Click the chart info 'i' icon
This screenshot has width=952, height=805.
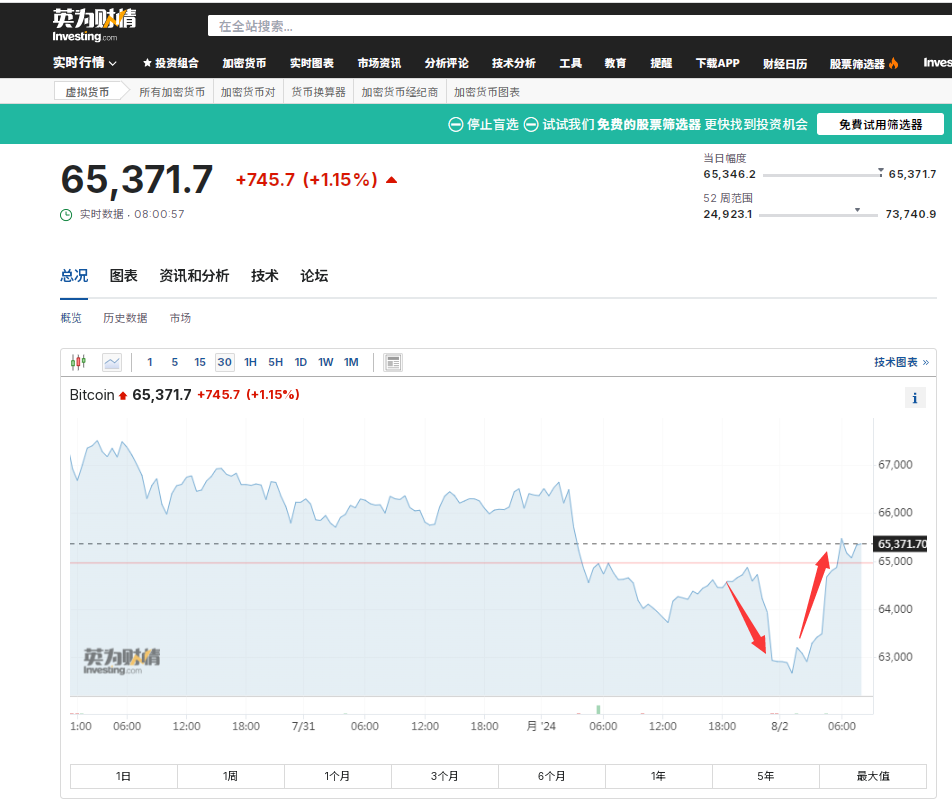(914, 398)
